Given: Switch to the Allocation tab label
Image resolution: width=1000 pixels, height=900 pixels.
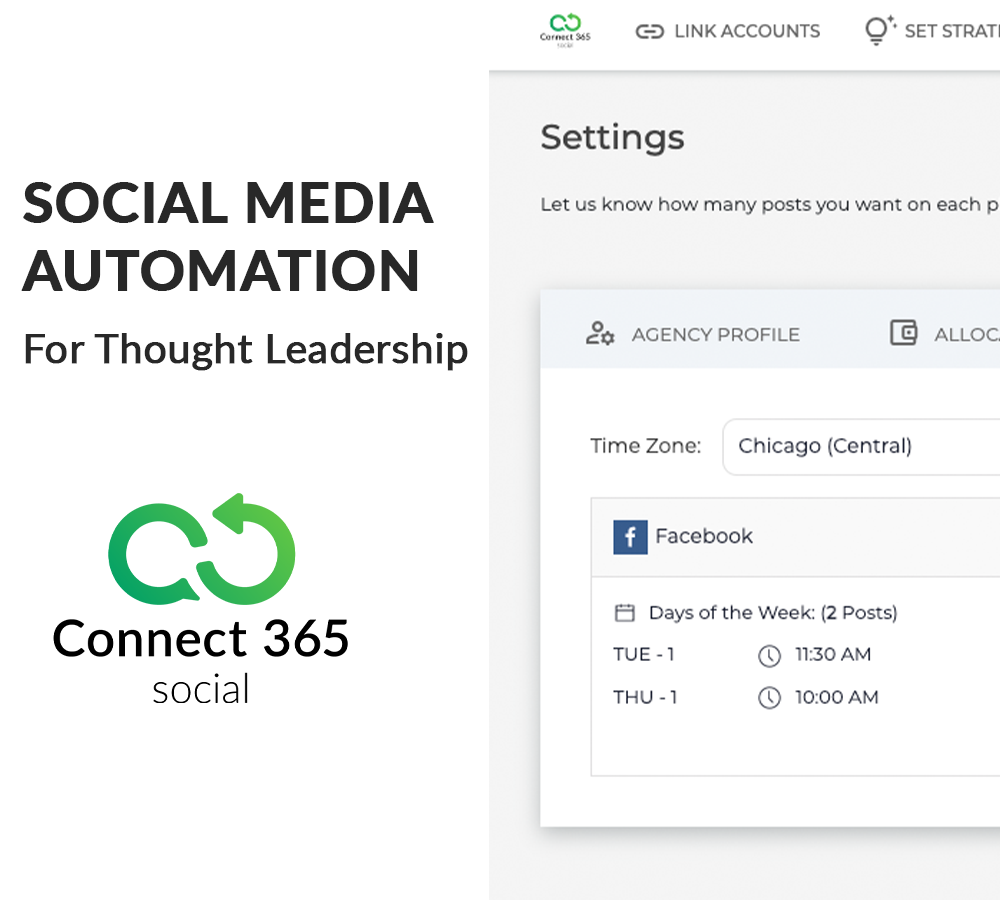Looking at the screenshot, I should (966, 335).
